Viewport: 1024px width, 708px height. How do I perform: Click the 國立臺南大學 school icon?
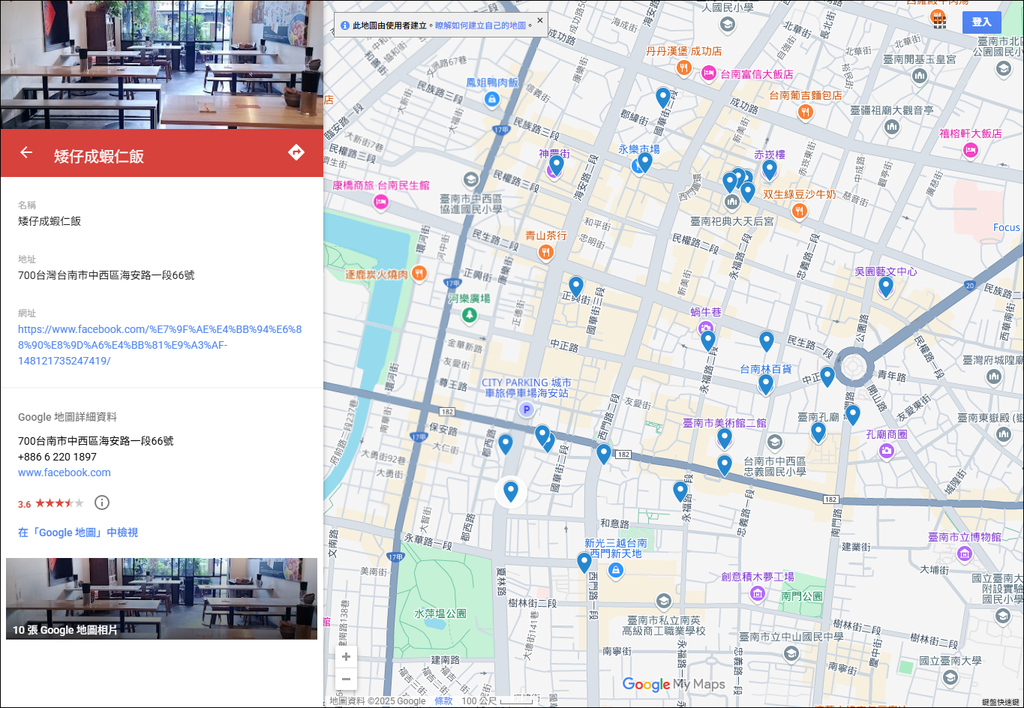[x=950, y=677]
